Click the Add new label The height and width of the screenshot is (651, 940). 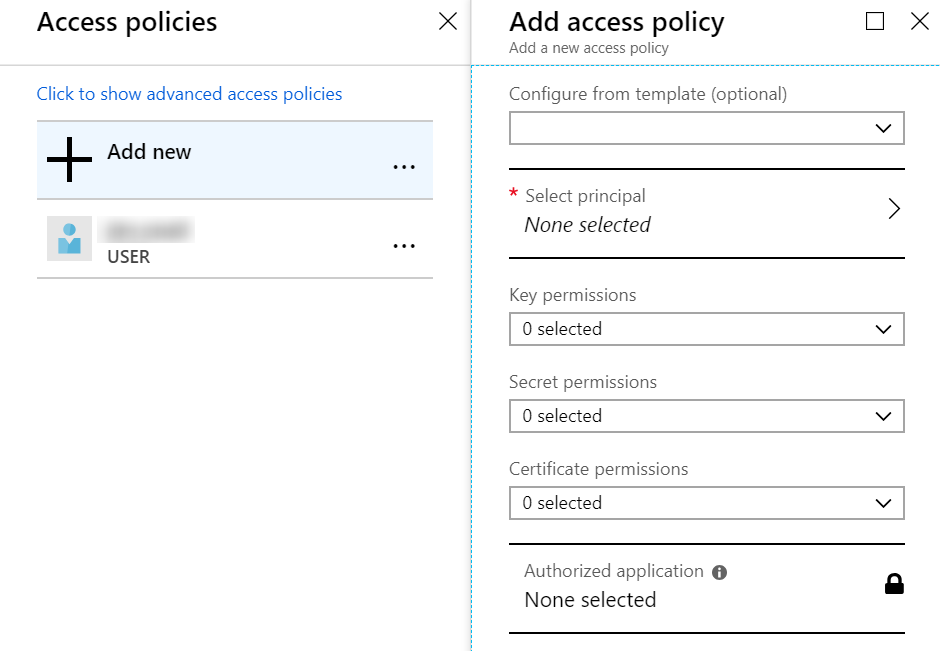pos(149,152)
